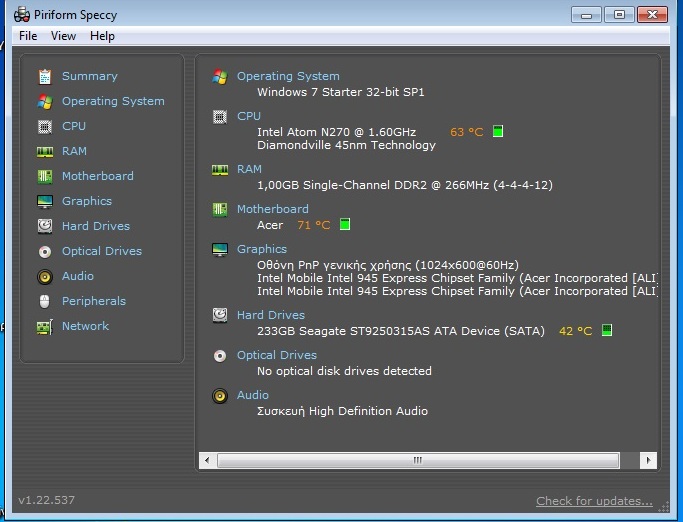
Task: Open the File menu
Action: click(x=28, y=36)
